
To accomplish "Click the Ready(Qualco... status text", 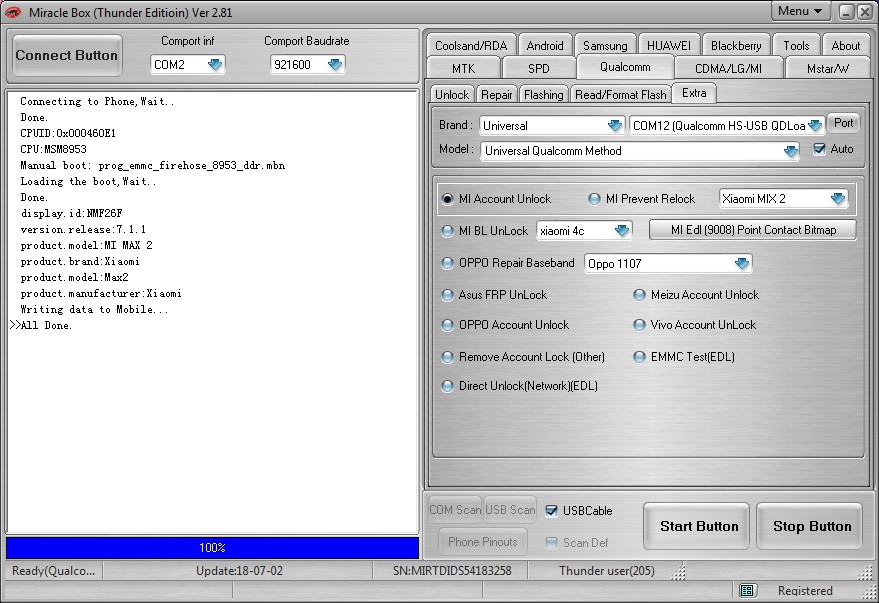I will click(53, 570).
